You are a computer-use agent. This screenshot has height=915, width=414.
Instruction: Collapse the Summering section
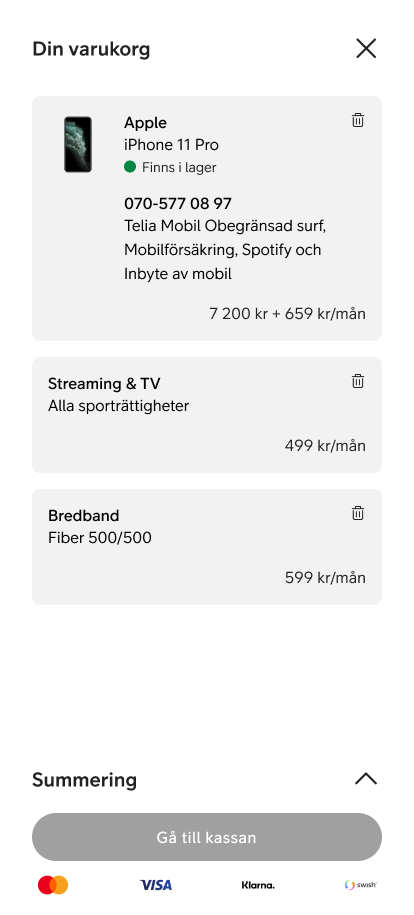(366, 779)
